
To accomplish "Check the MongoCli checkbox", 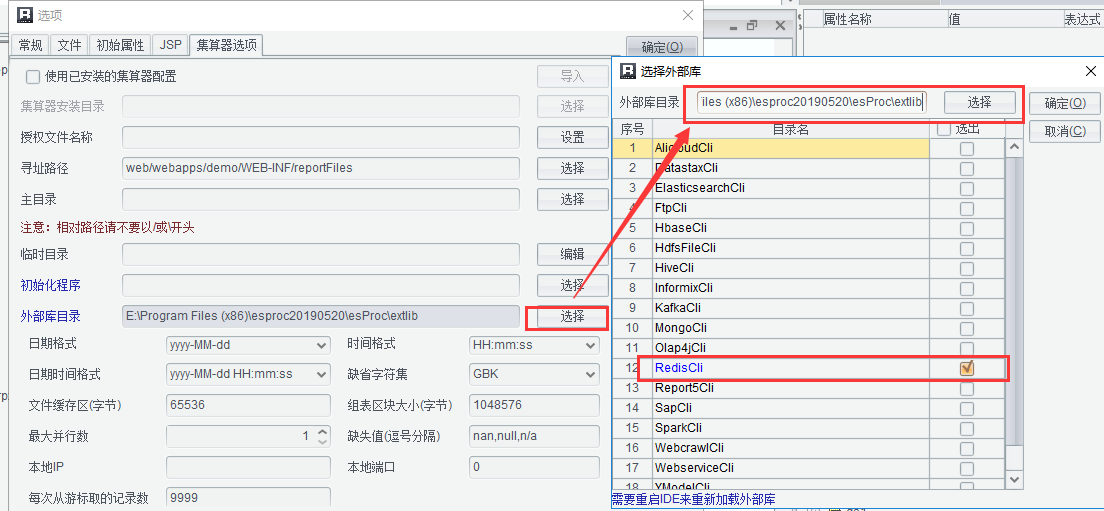I will [967, 328].
